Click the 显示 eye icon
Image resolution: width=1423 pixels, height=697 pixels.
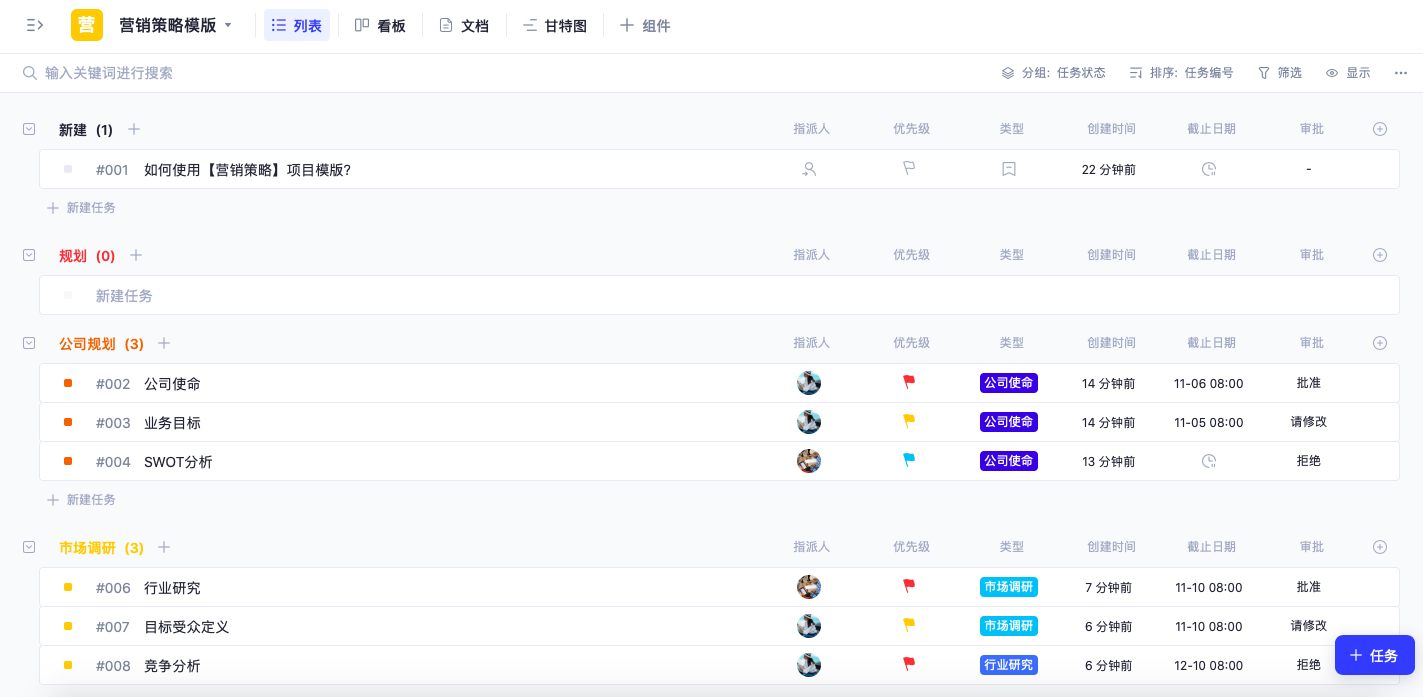point(1331,72)
